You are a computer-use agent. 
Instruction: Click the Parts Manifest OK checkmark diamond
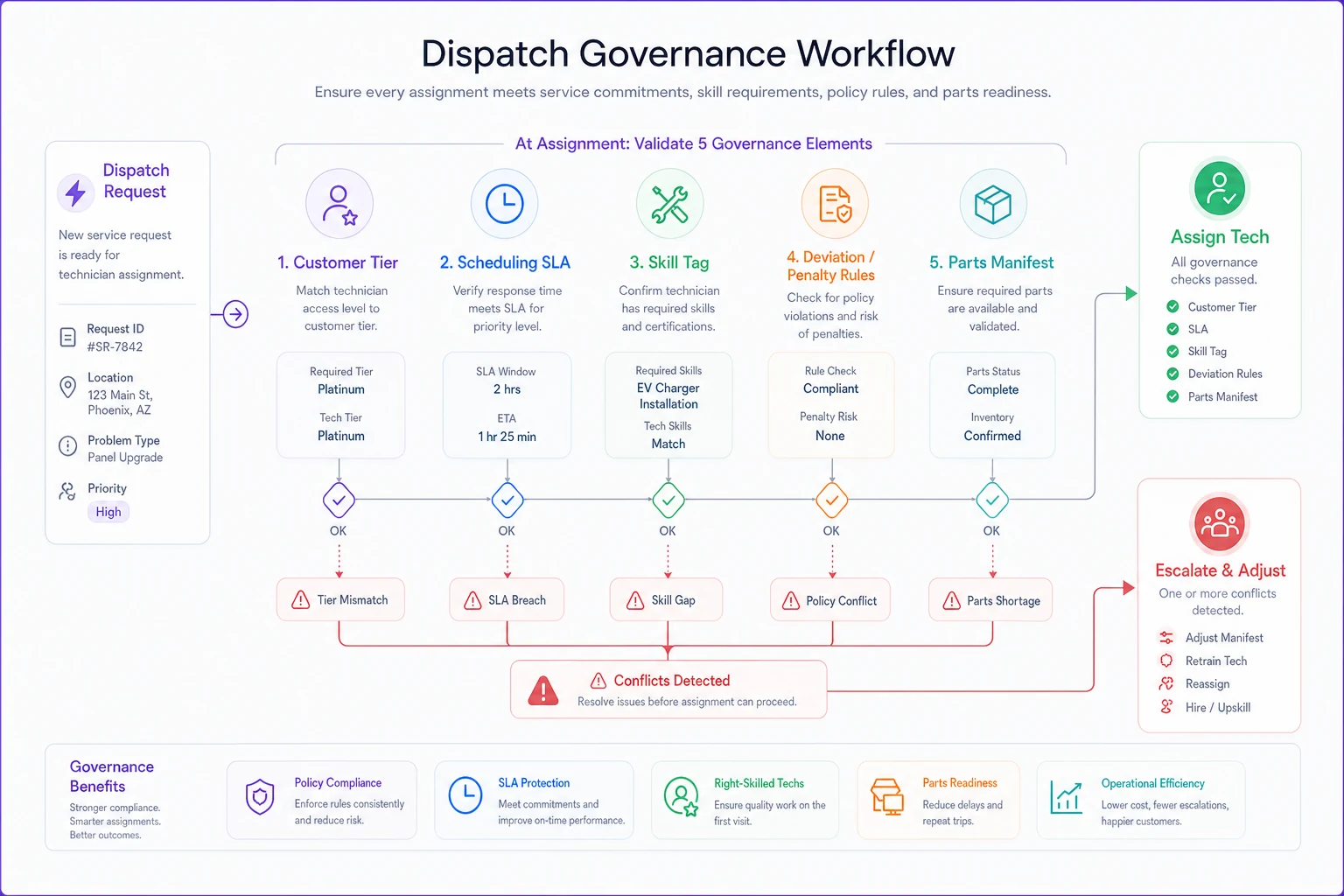point(992,500)
